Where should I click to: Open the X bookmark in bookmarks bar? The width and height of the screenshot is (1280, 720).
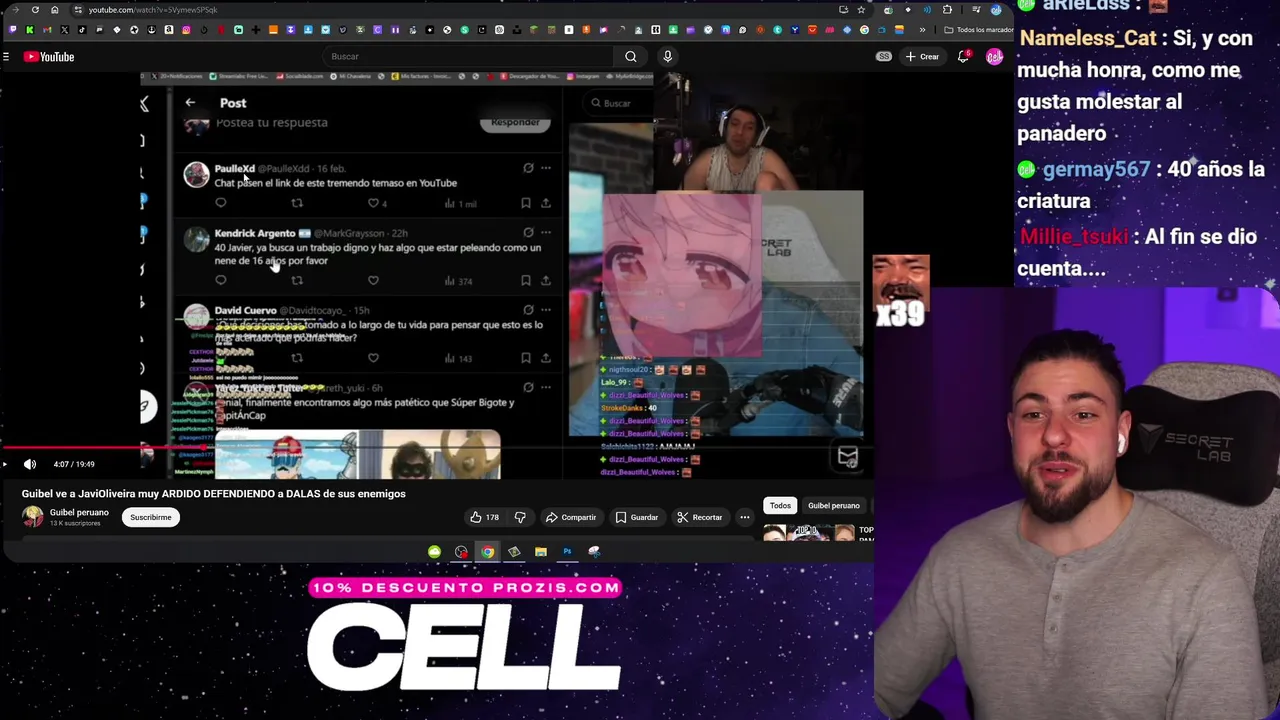[x=64, y=30]
